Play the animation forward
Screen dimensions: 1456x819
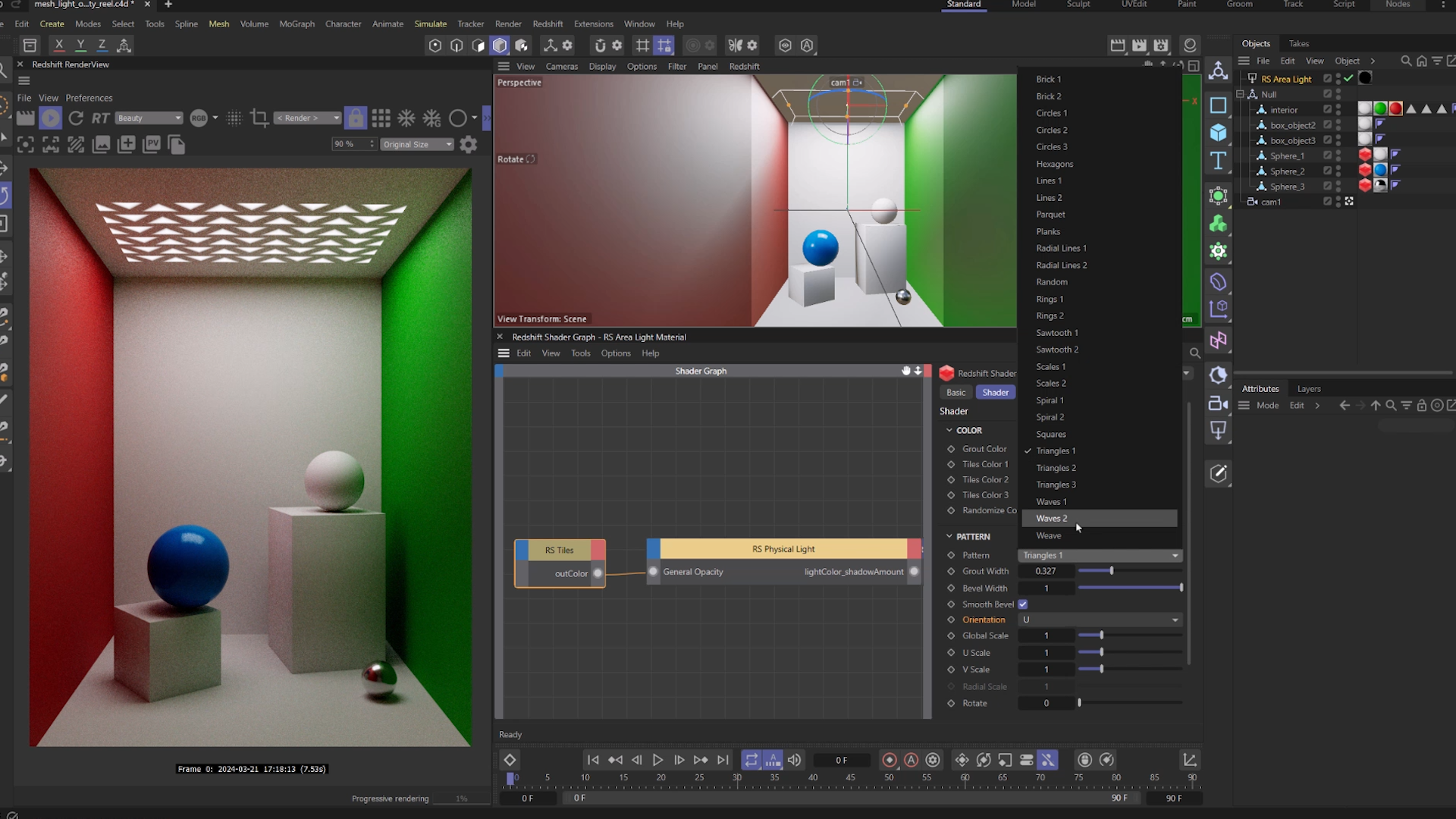pos(657,760)
